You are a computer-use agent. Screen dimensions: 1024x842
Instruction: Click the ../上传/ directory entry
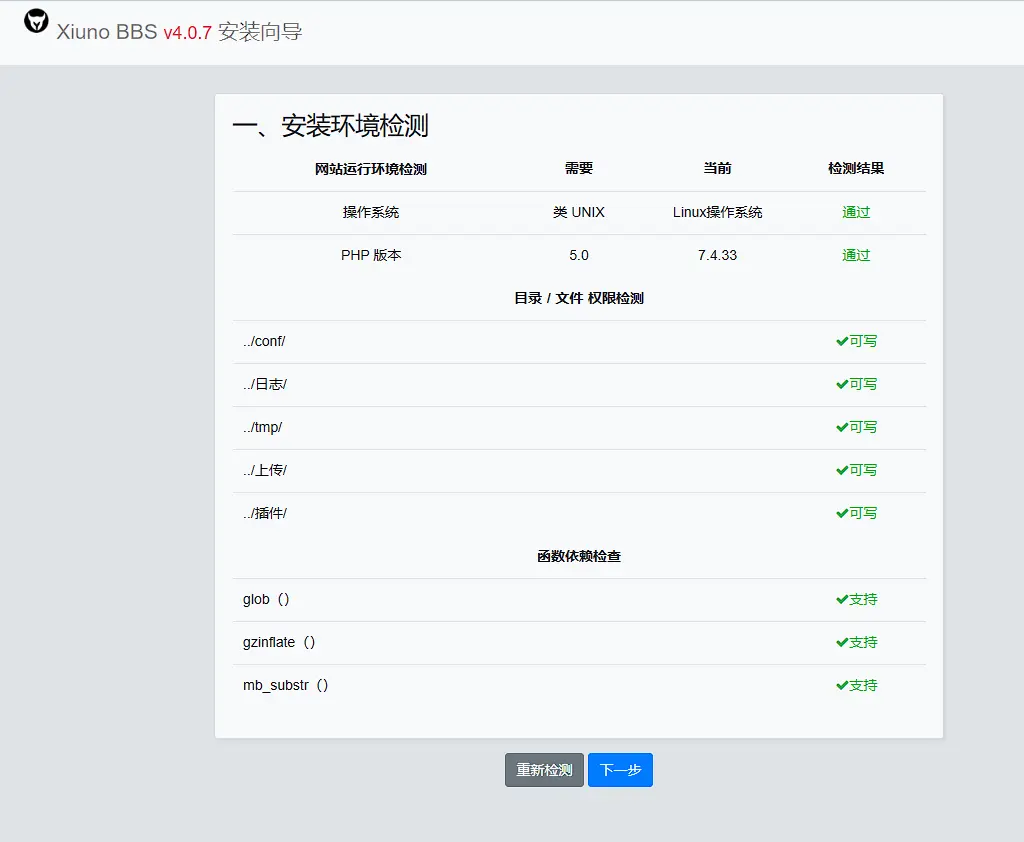(264, 470)
